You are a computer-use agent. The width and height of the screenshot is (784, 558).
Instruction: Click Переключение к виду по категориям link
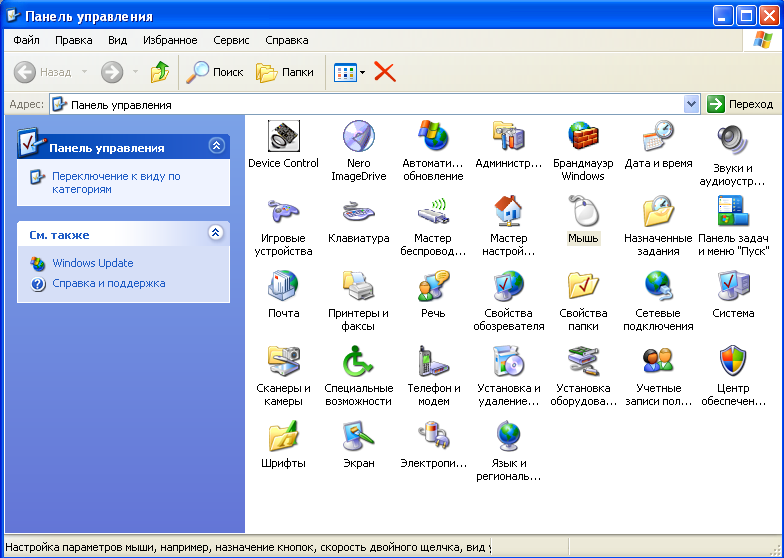coord(116,182)
